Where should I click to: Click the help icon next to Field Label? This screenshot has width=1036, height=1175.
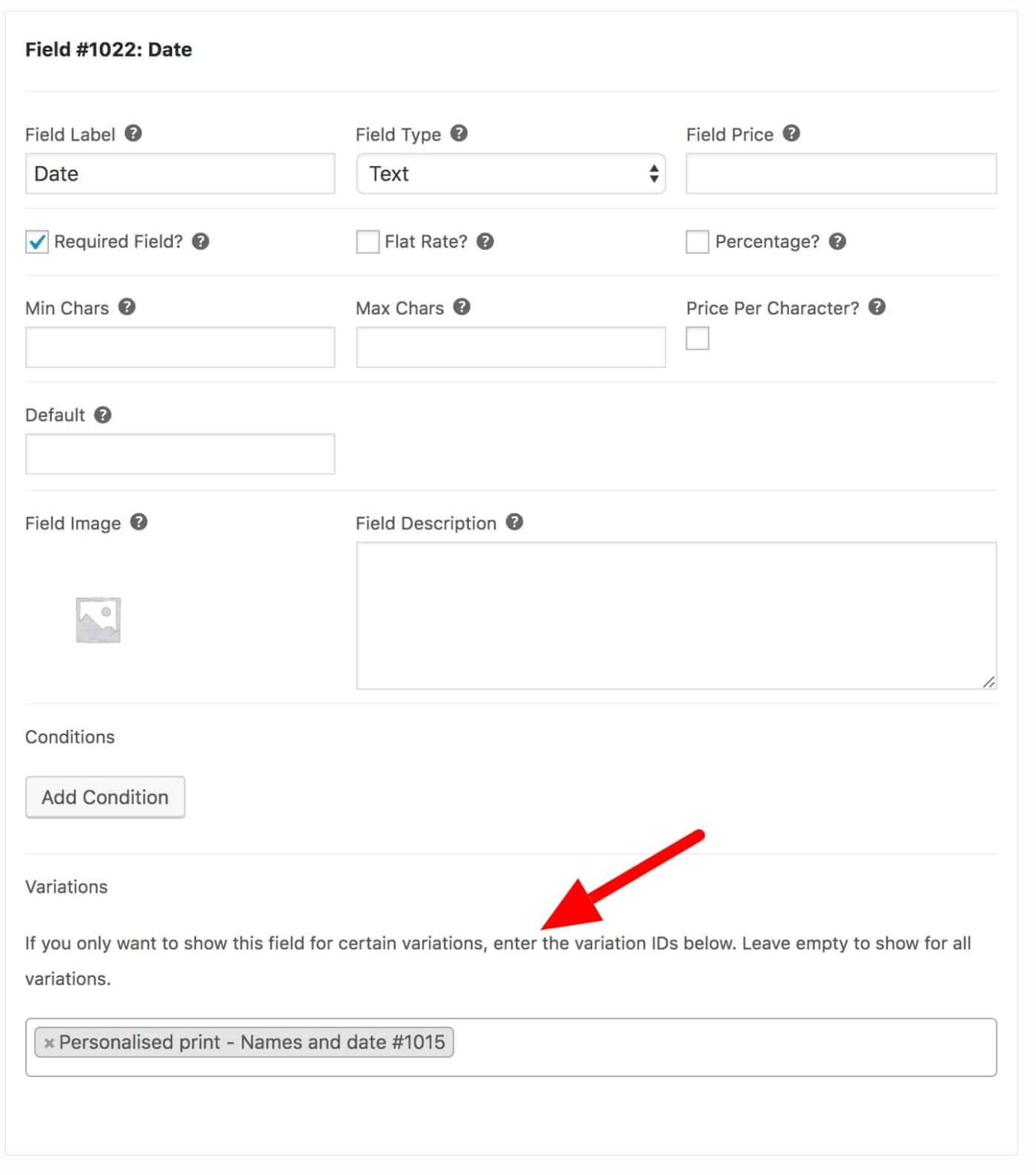(133, 133)
